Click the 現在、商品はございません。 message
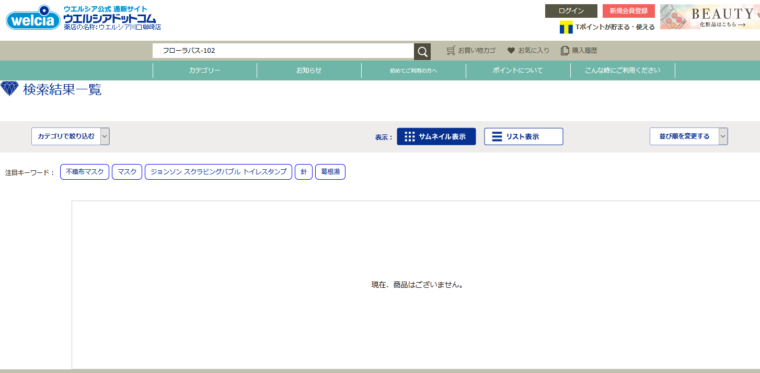 pos(417,285)
